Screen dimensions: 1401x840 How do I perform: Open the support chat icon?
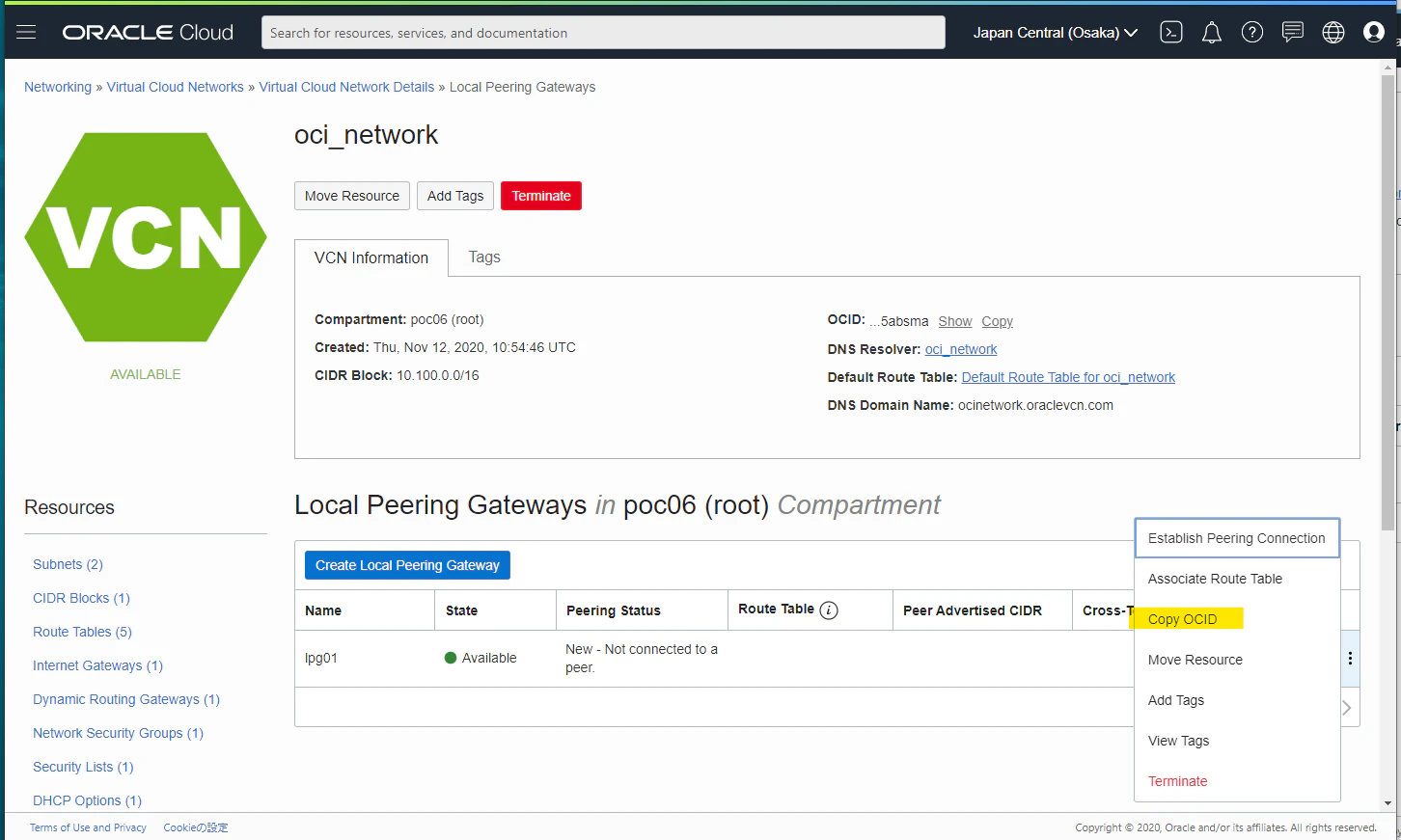tap(1293, 33)
